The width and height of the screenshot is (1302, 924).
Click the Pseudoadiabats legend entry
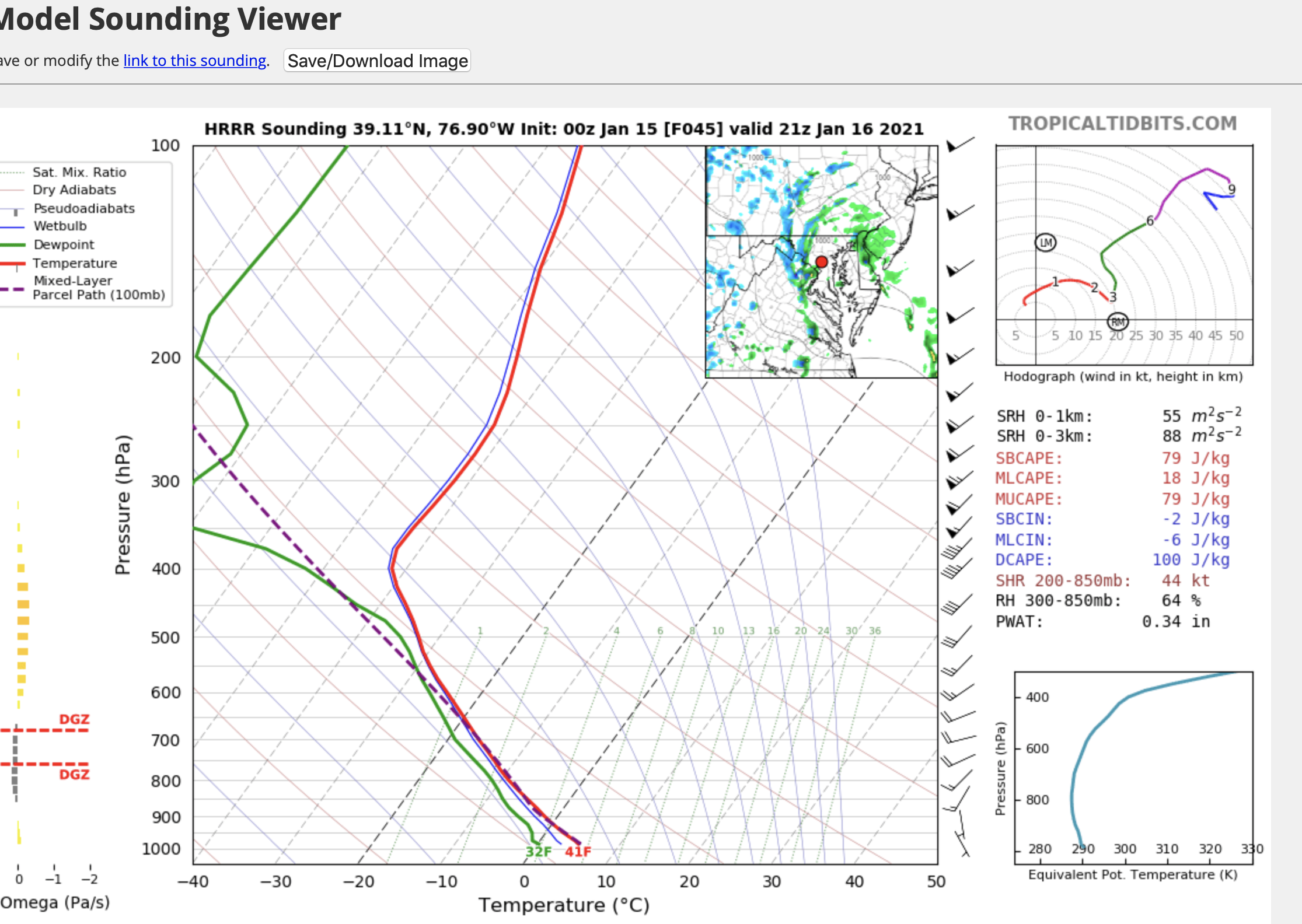[68, 208]
